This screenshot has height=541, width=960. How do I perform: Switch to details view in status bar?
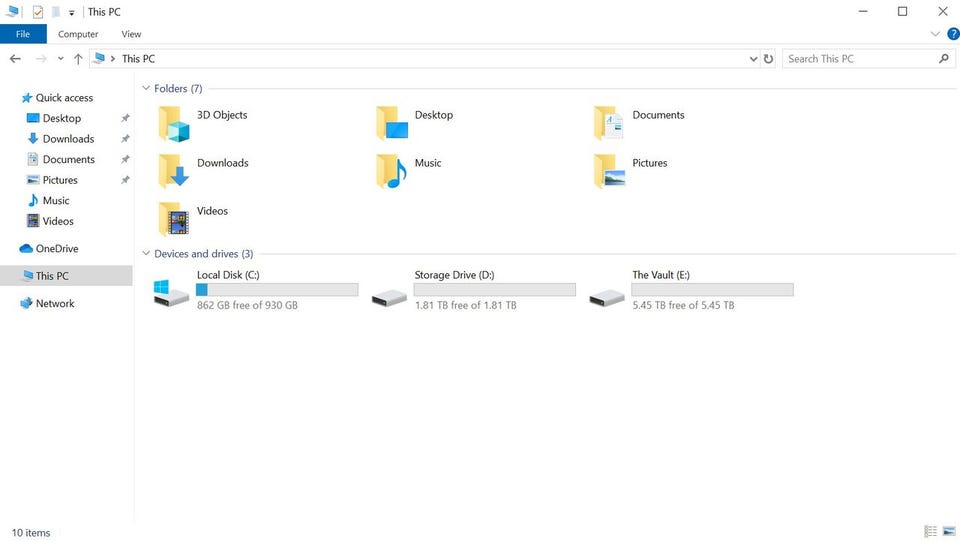[x=931, y=531]
